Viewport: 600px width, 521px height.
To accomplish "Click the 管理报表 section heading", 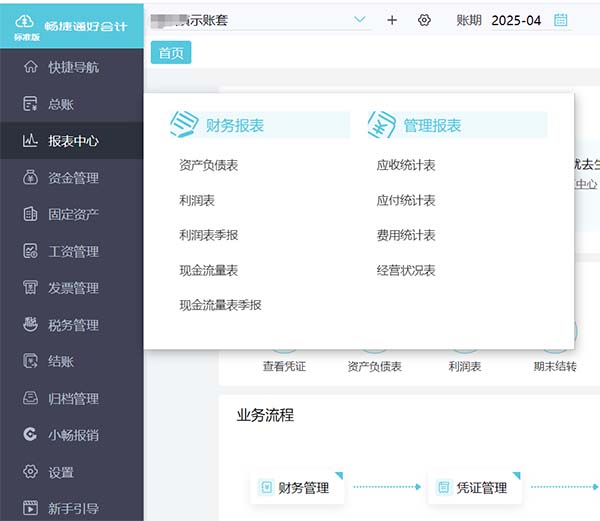I will pos(432,125).
